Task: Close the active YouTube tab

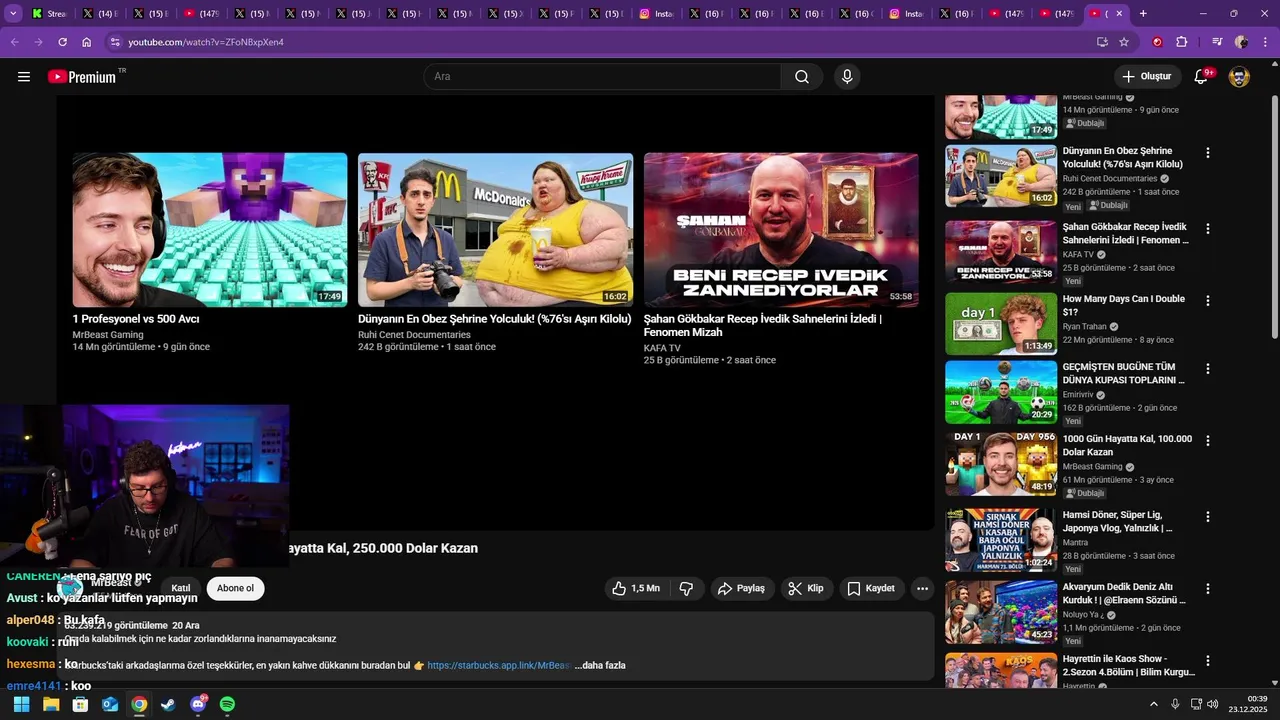Action: coord(1119,14)
